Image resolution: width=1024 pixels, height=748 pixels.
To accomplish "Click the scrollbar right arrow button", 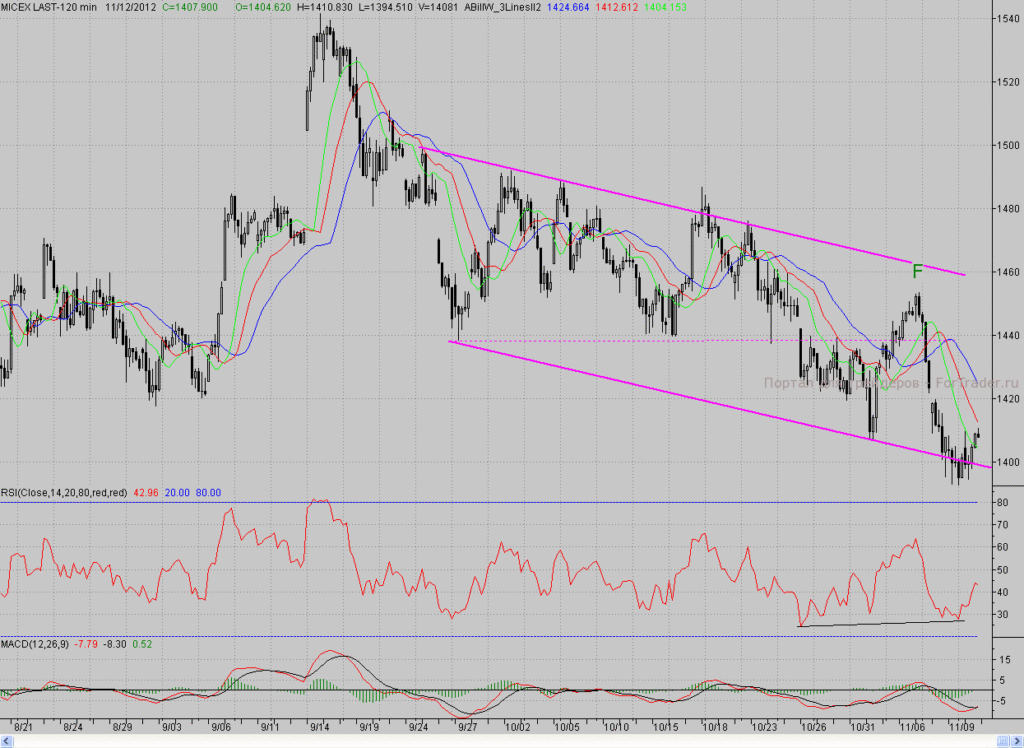I will click(x=1016, y=741).
